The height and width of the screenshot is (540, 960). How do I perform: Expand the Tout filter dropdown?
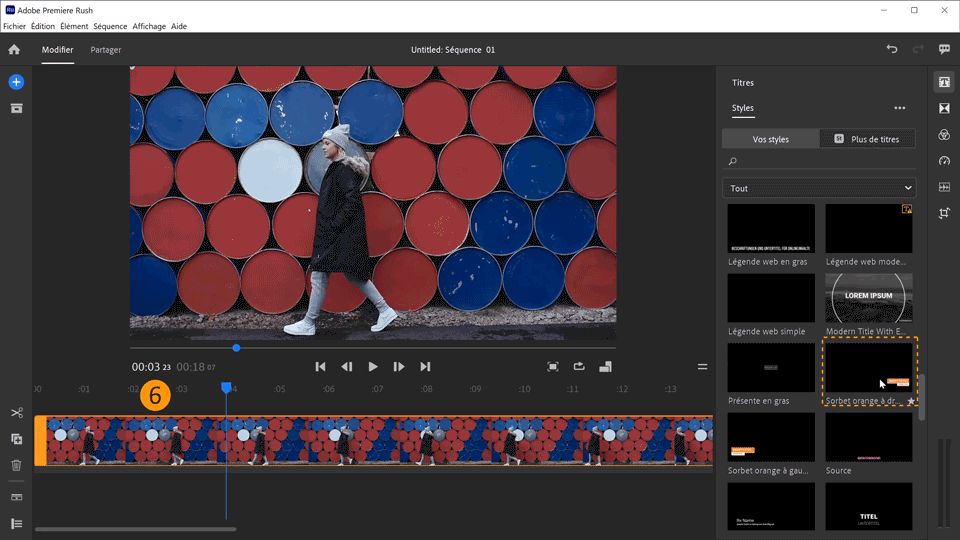click(819, 188)
